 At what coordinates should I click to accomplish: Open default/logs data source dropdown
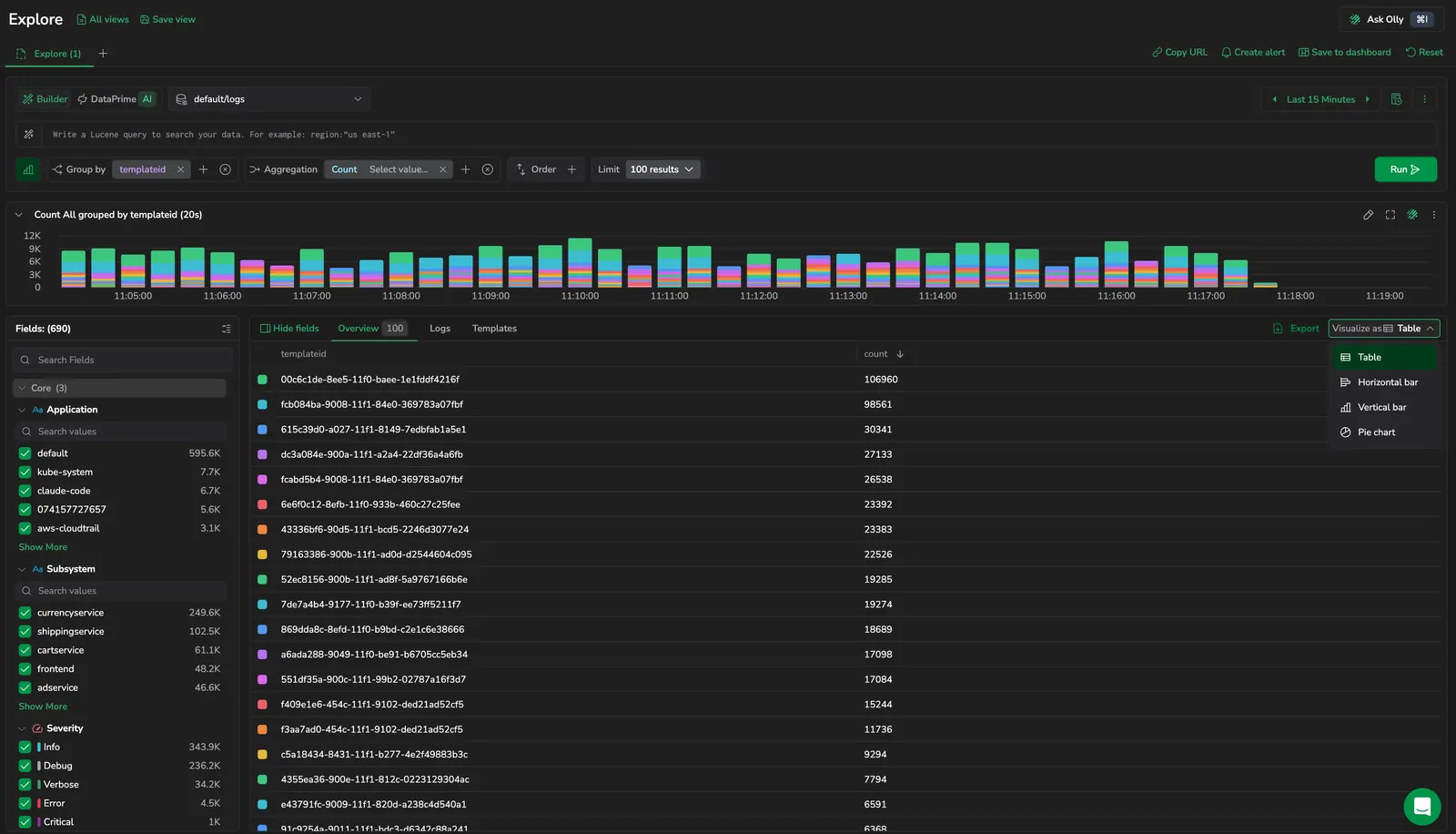[x=269, y=99]
